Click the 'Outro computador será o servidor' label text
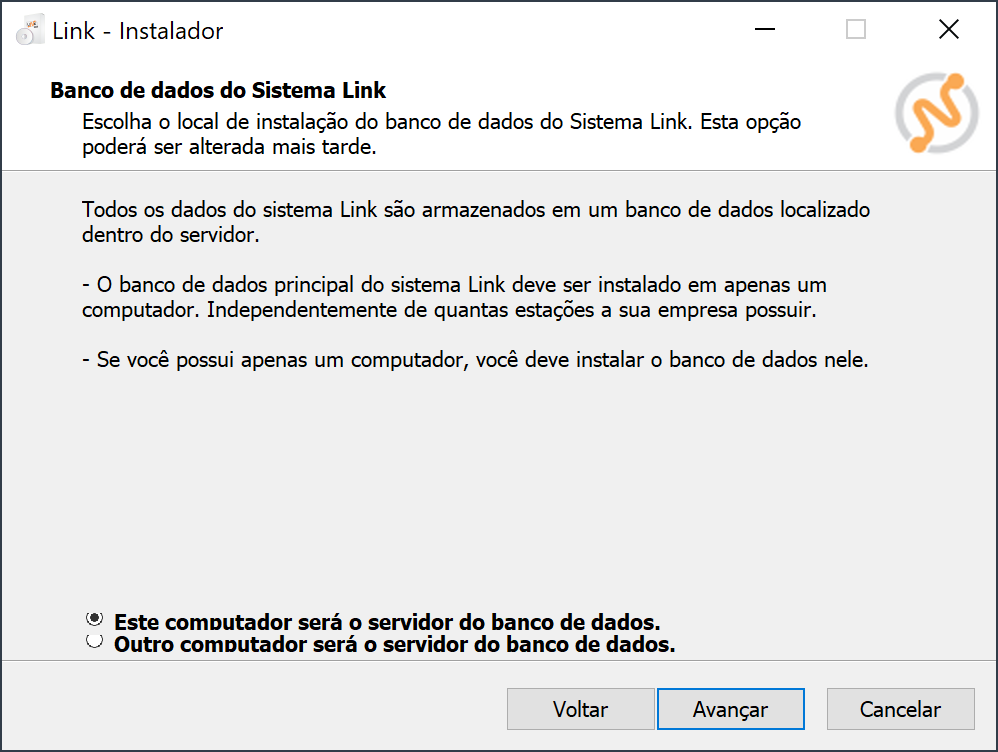 click(x=395, y=645)
